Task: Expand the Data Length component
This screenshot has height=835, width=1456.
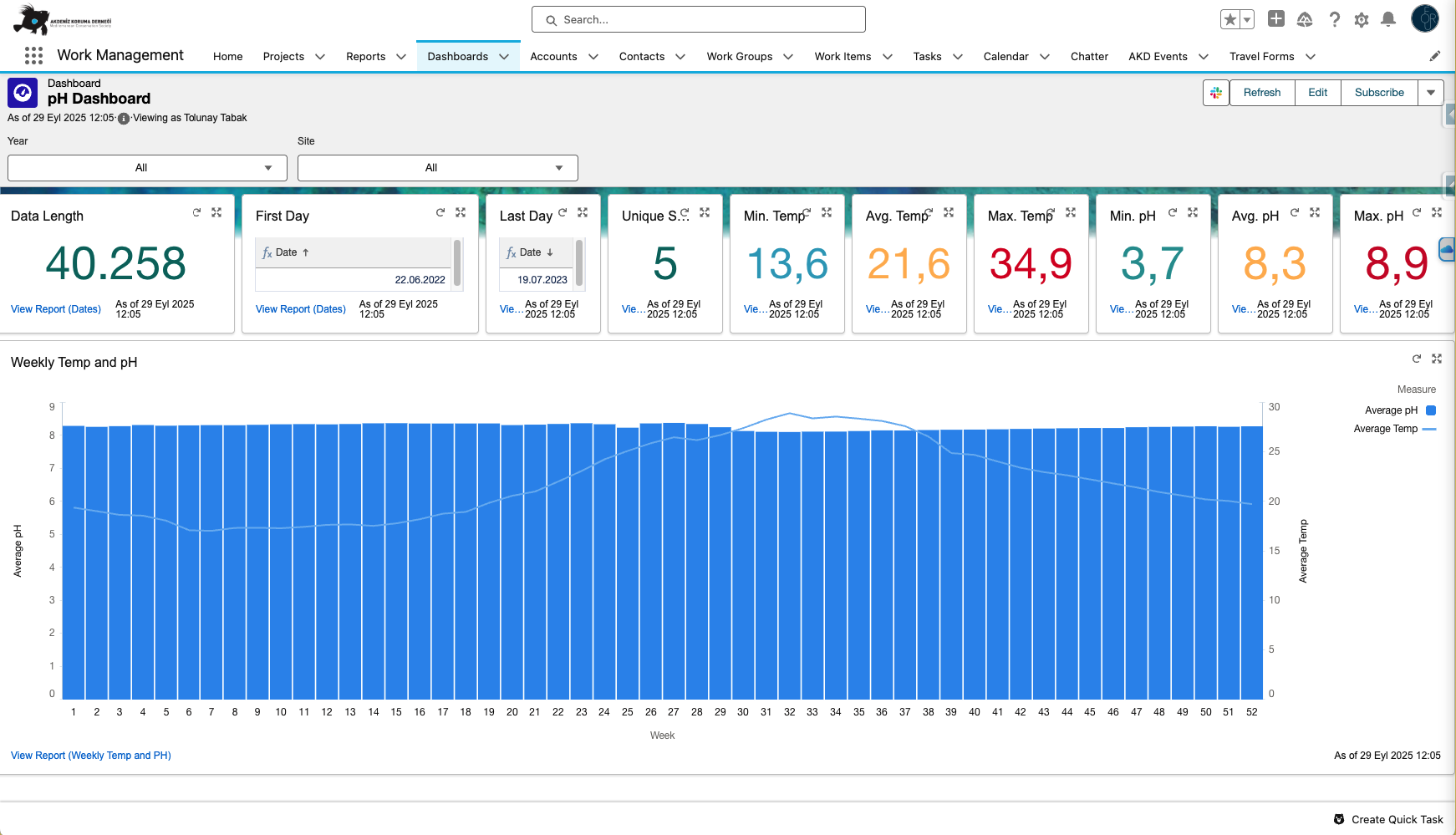Action: [216, 212]
